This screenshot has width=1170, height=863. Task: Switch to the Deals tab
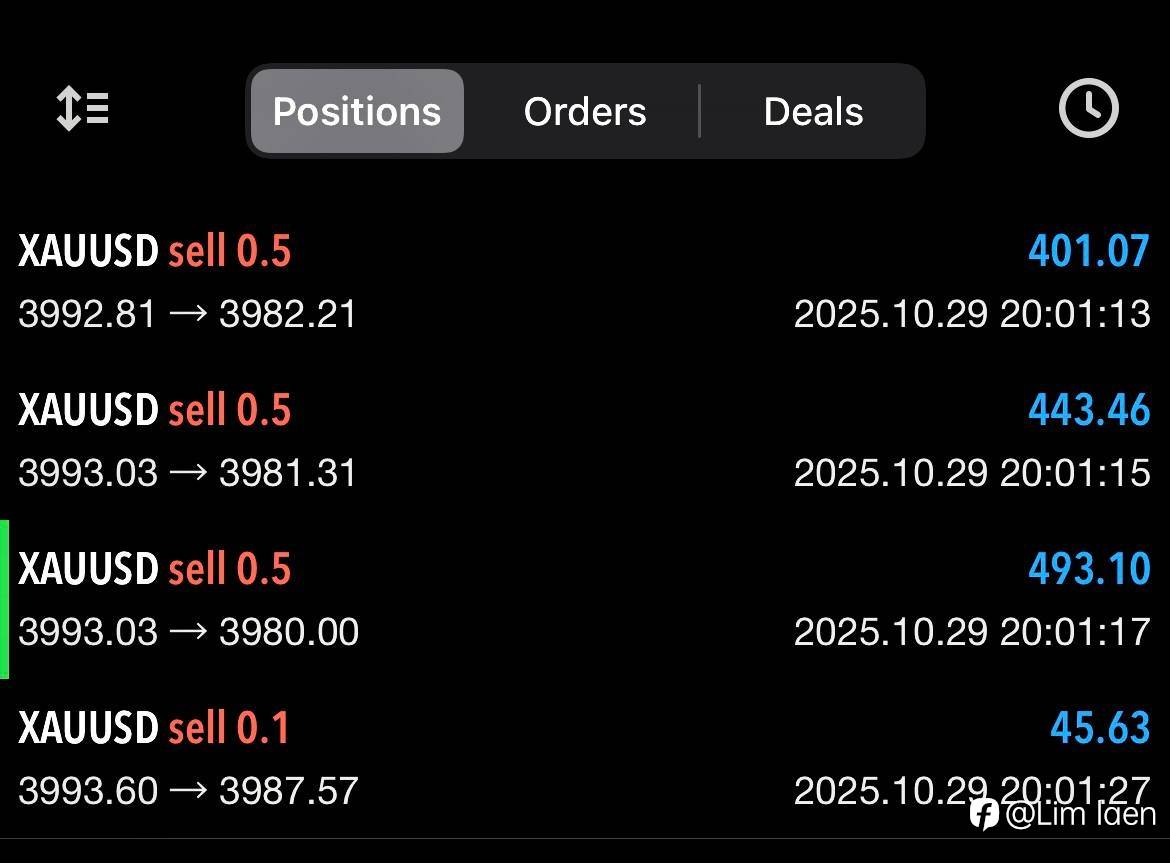point(813,111)
